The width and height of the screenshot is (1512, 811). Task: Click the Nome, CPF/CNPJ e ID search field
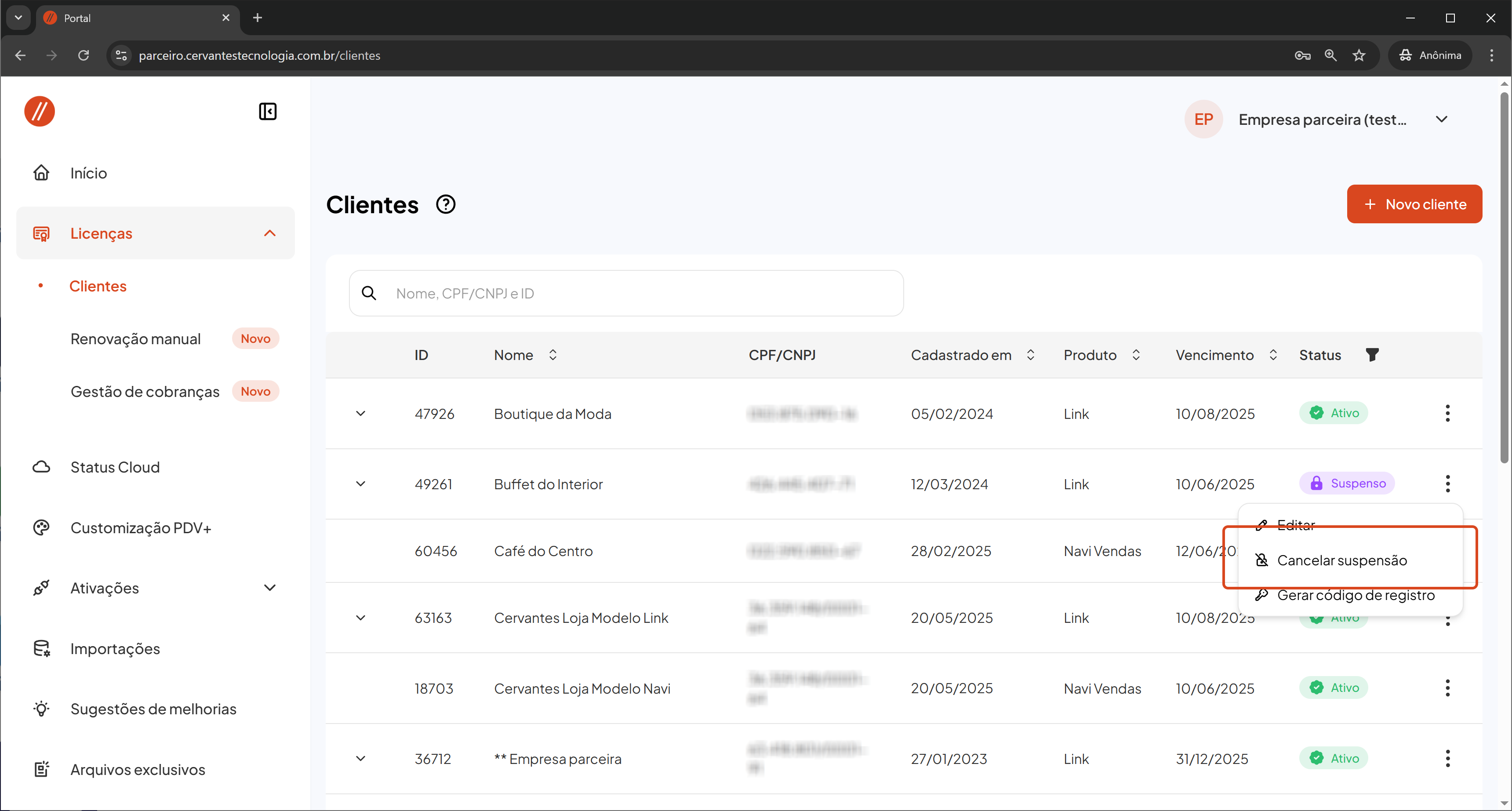626,293
